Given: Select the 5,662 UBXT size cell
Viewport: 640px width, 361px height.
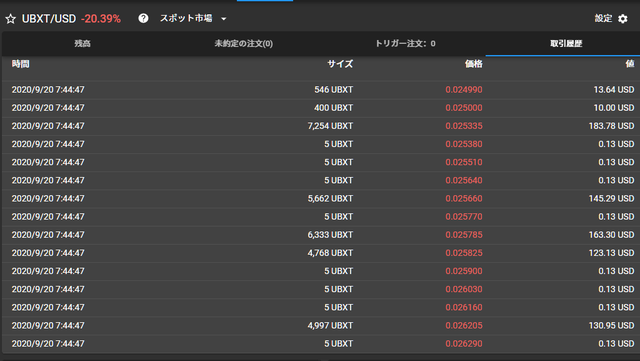Looking at the screenshot, I should 330,198.
